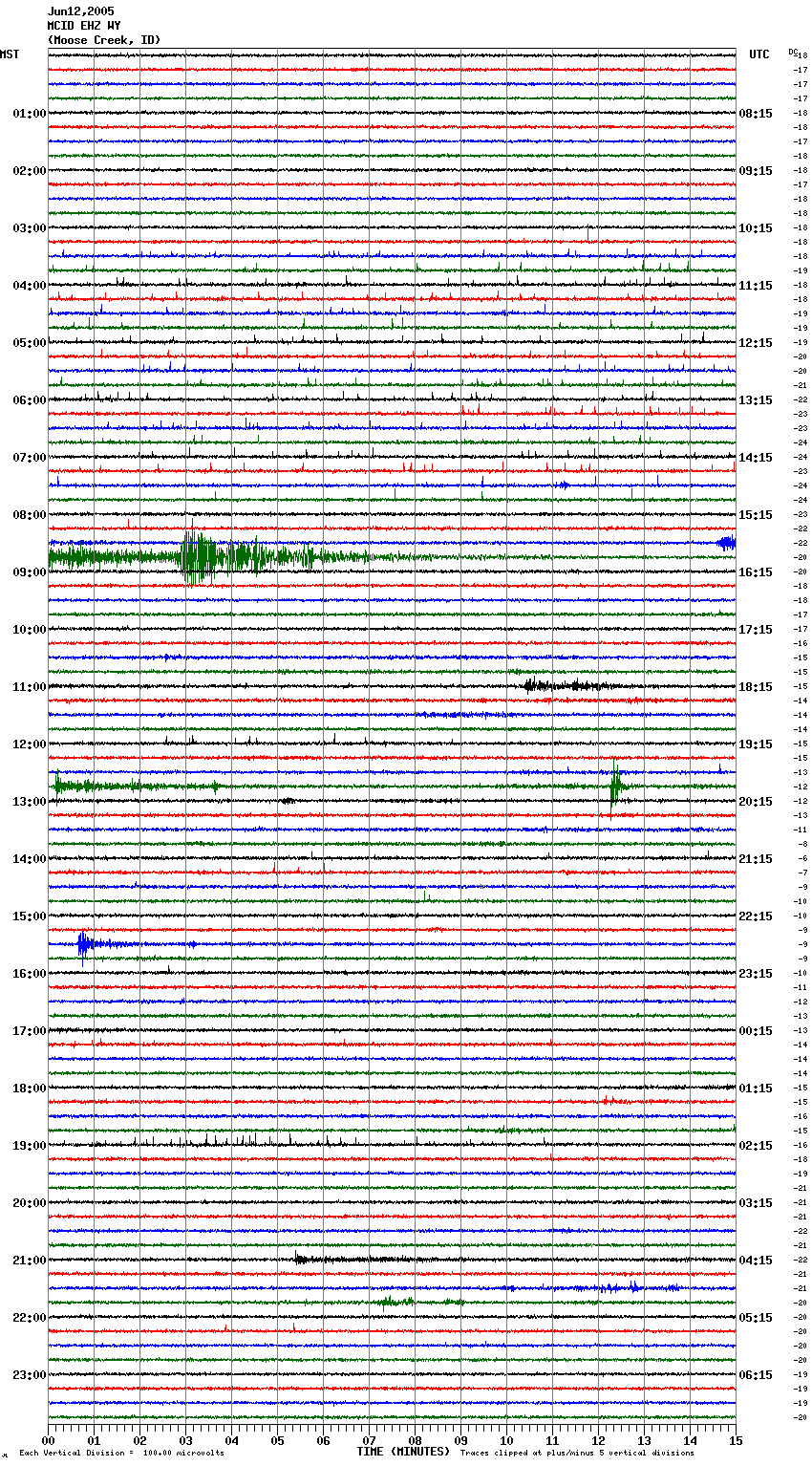Select the 17:00 MST time label
Image resolution: width=812 pixels, height=1466 pixels.
[x=29, y=1031]
